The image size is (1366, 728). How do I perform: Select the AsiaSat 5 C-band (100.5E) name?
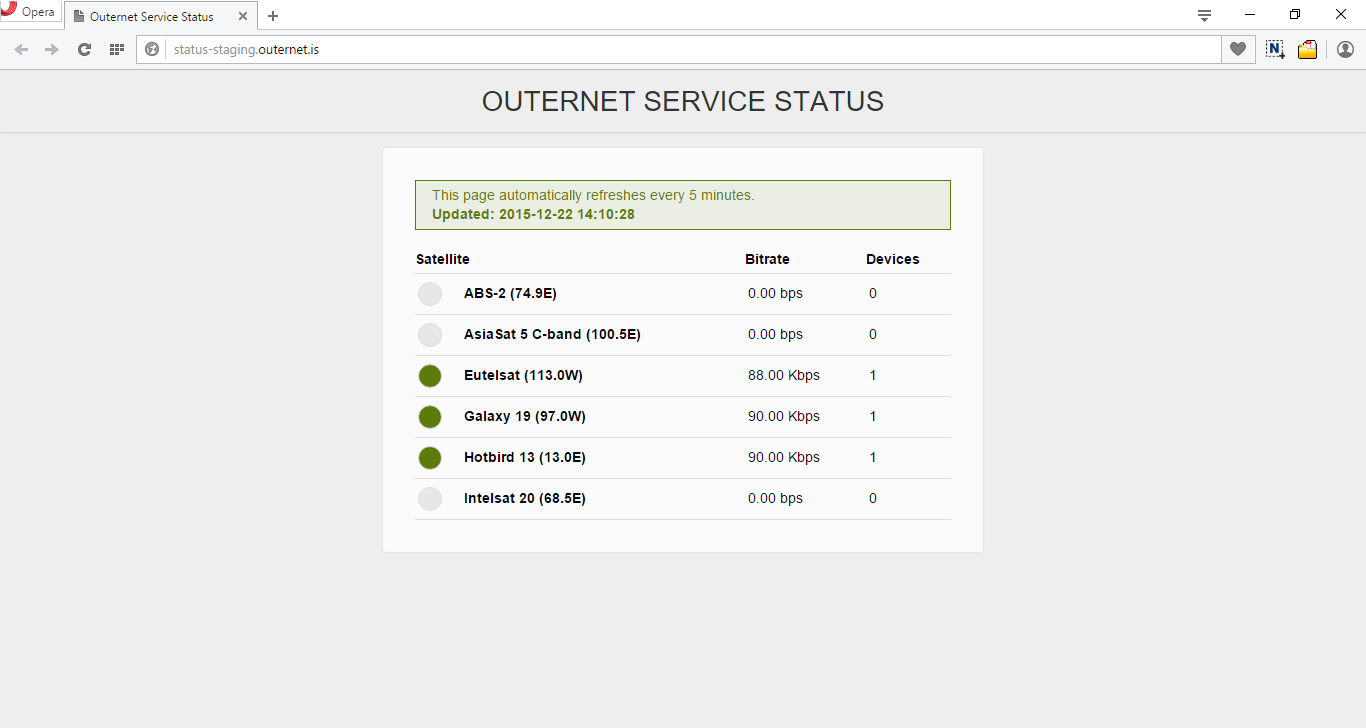point(552,334)
